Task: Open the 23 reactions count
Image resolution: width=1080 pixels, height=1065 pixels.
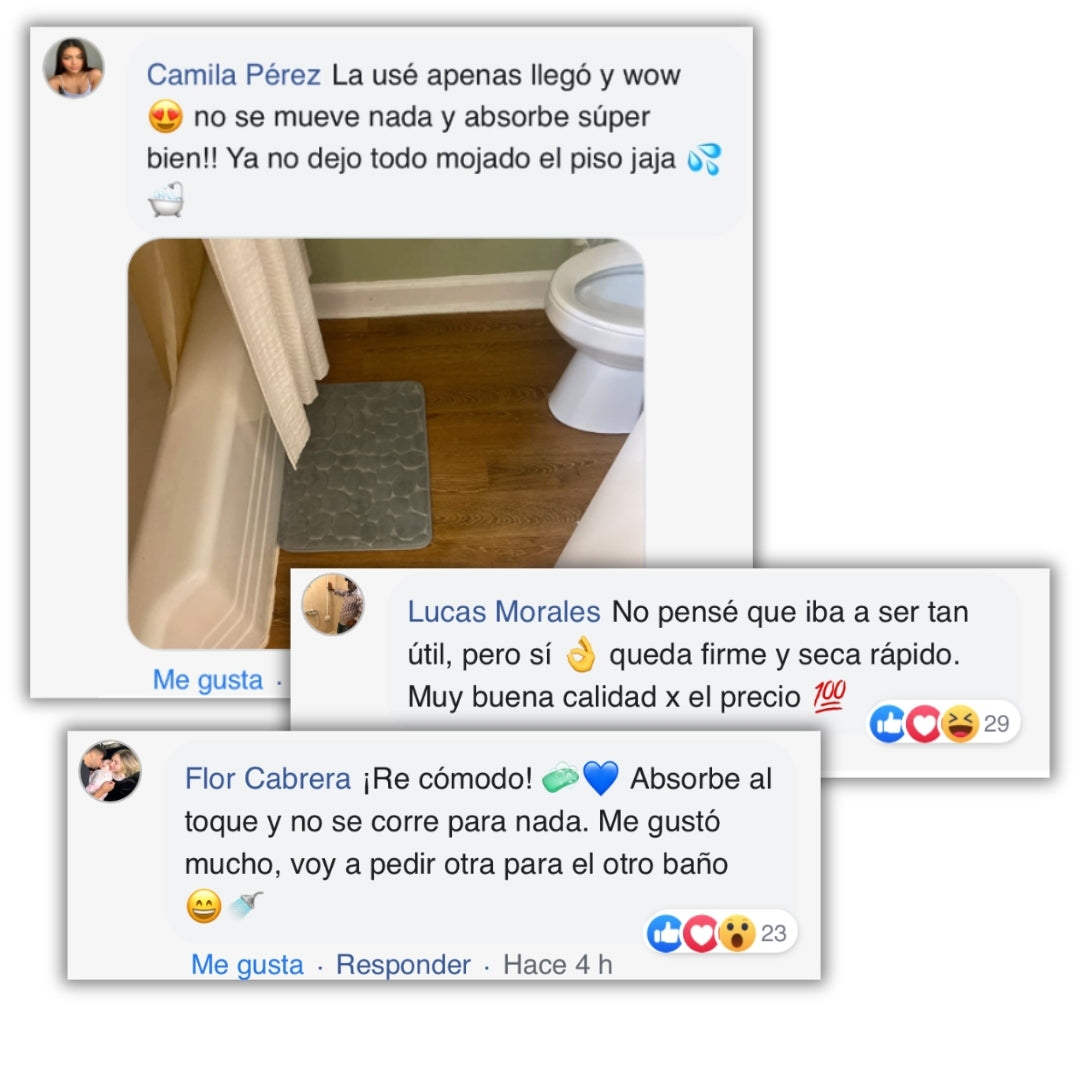Action: click(x=773, y=933)
